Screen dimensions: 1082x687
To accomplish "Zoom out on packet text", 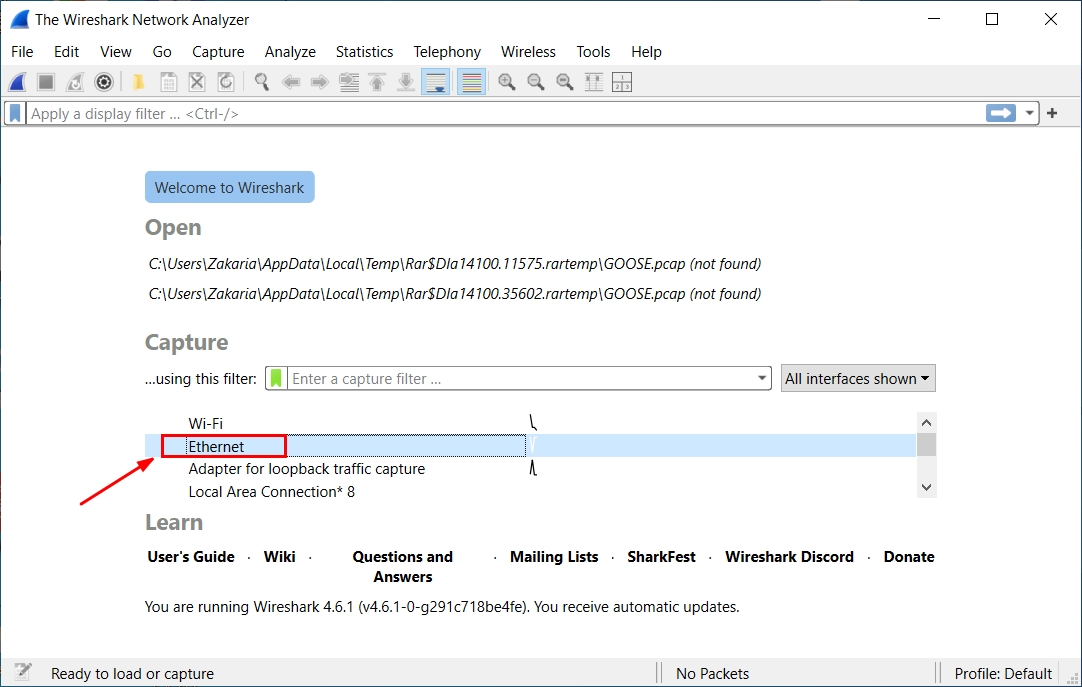I will pos(536,82).
